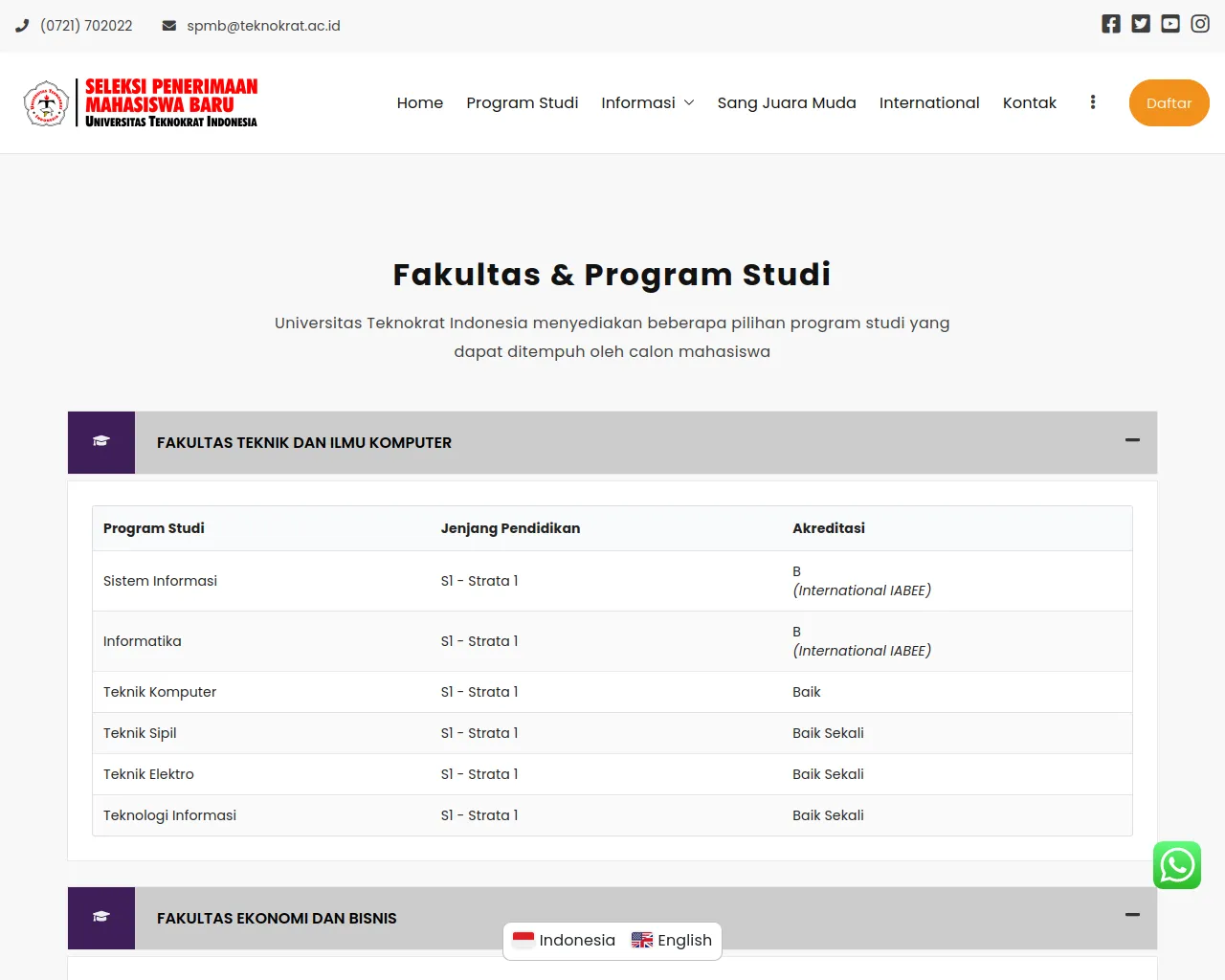
Task: Collapse Fakultas Ekonomi dan Bisnis with minus icon
Action: click(1132, 915)
